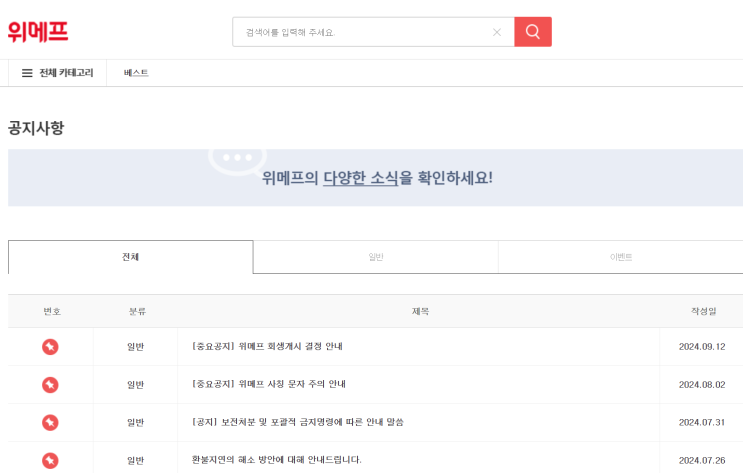Clear the search field with the X icon
This screenshot has width=743, height=473.
[497, 32]
